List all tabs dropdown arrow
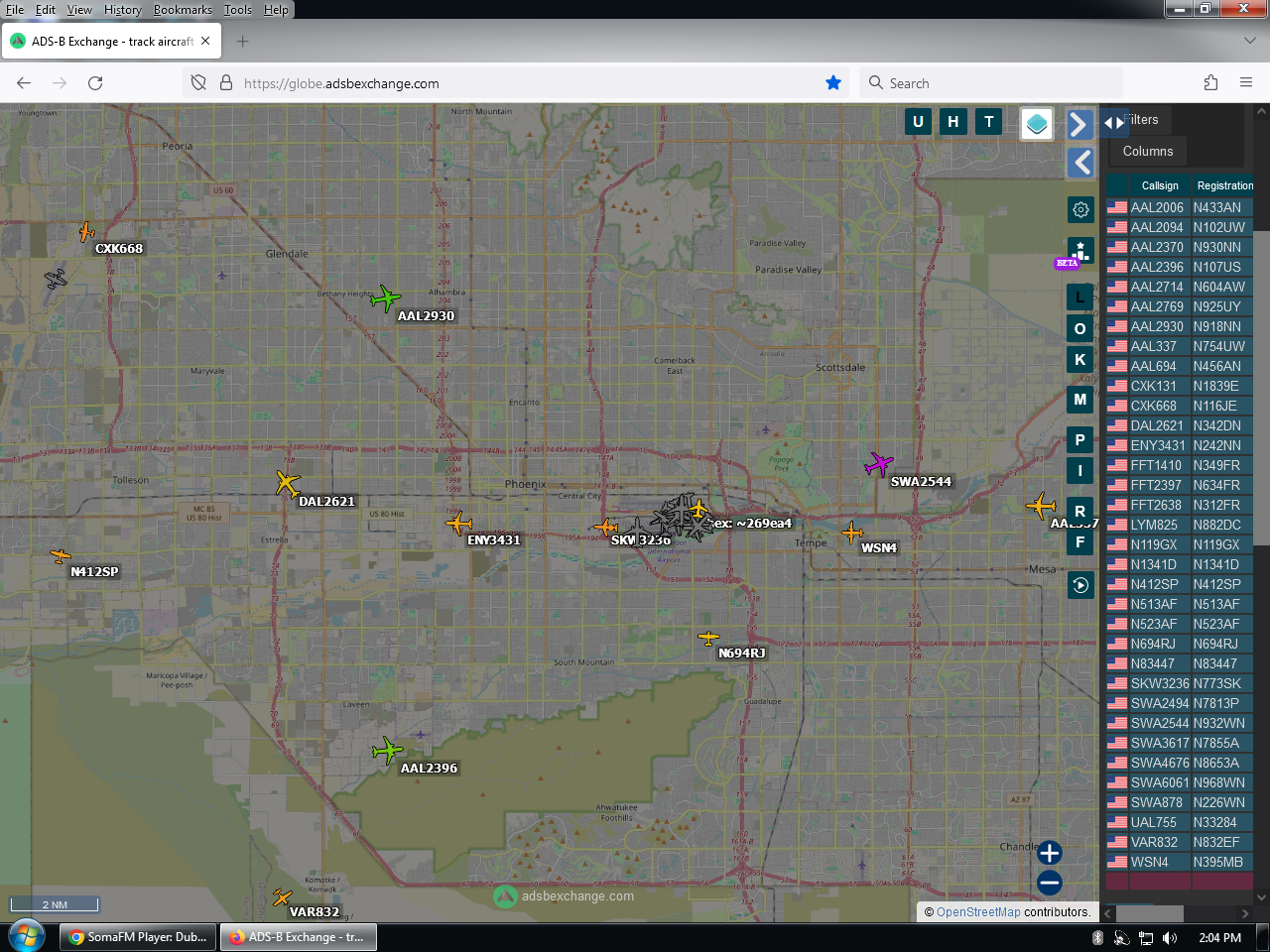The width and height of the screenshot is (1270, 952). tap(1249, 41)
